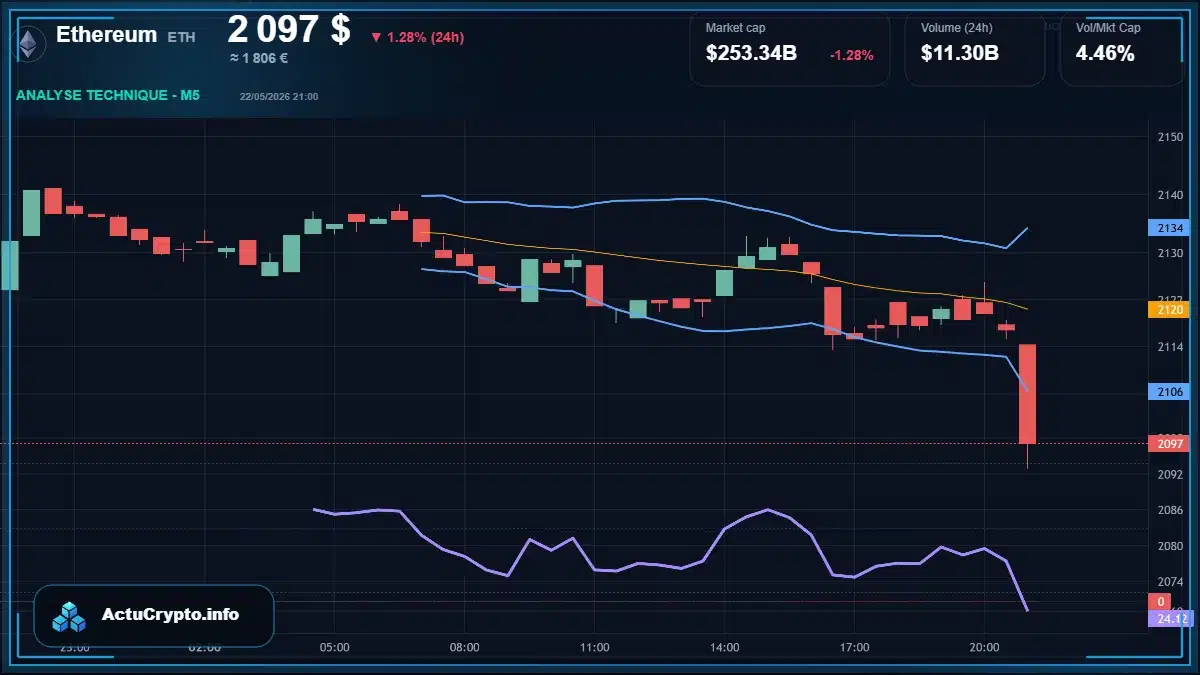Click the 4.46% Vol/Mkt Cap value

click(1105, 54)
